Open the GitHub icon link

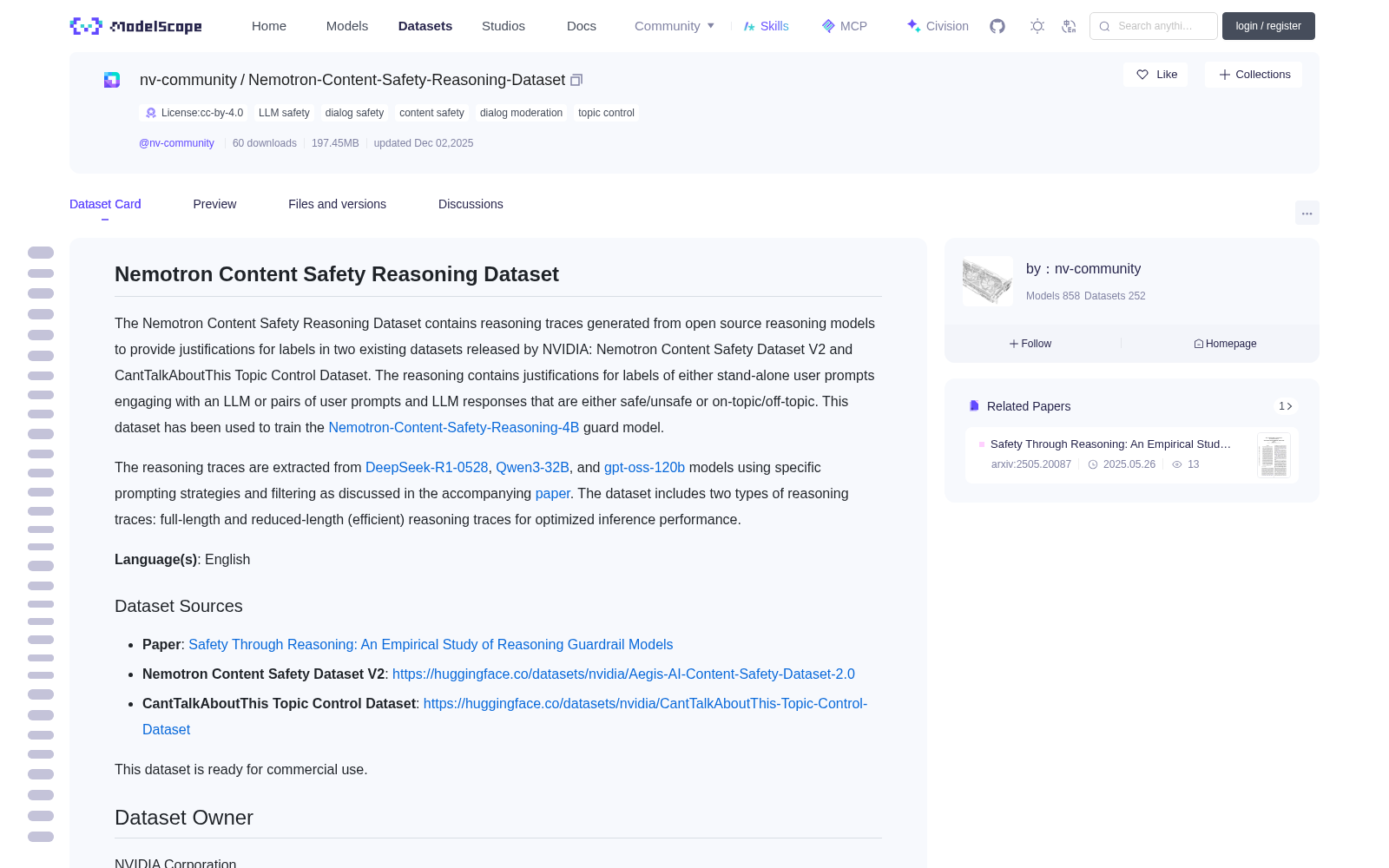(997, 26)
